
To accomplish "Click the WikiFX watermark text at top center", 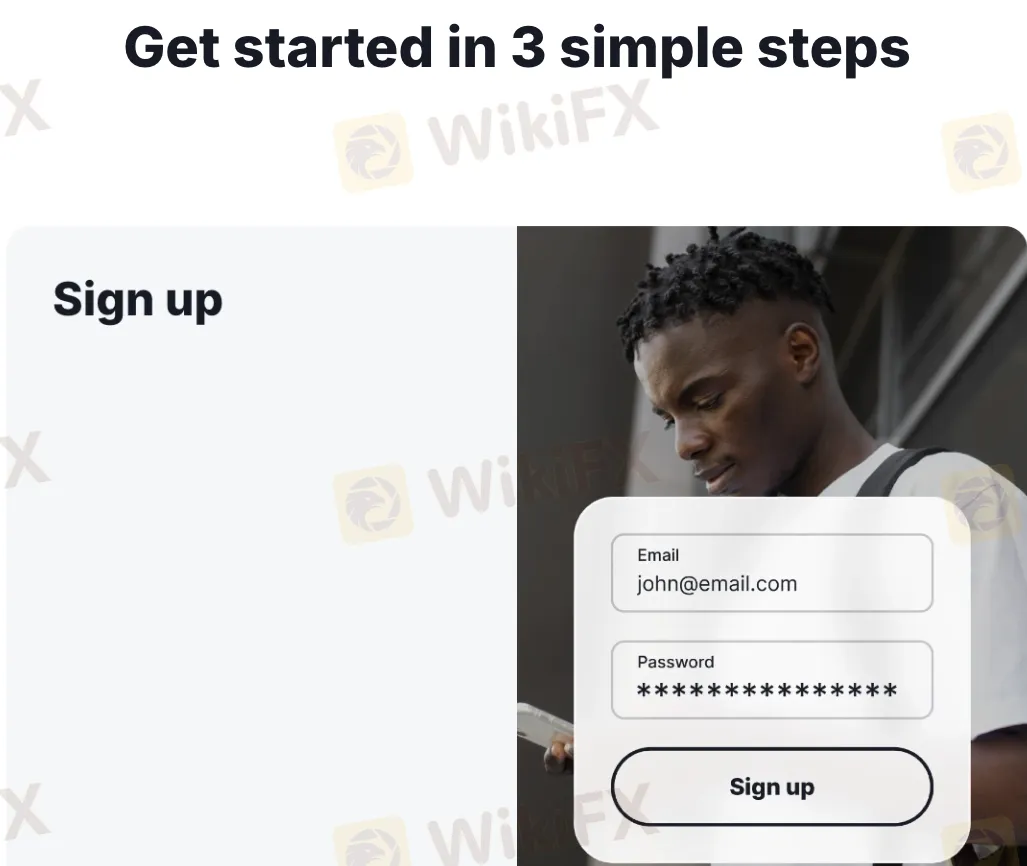I will (542, 124).
